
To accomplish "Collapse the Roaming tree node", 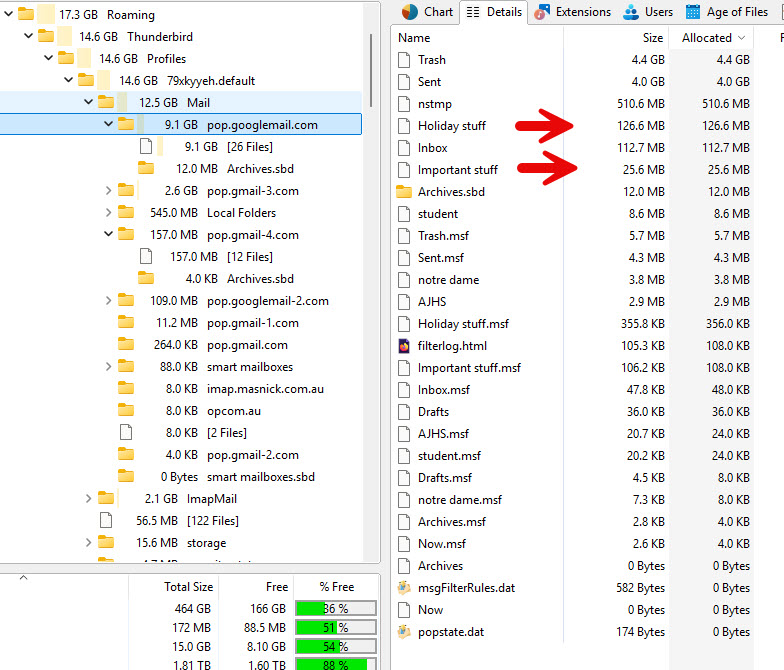I will [8, 14].
